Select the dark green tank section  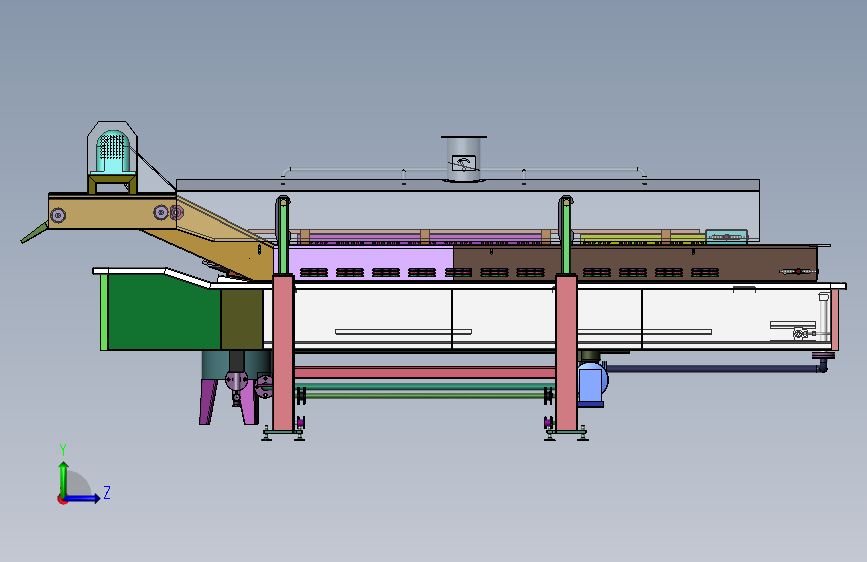pyautogui.click(x=163, y=311)
